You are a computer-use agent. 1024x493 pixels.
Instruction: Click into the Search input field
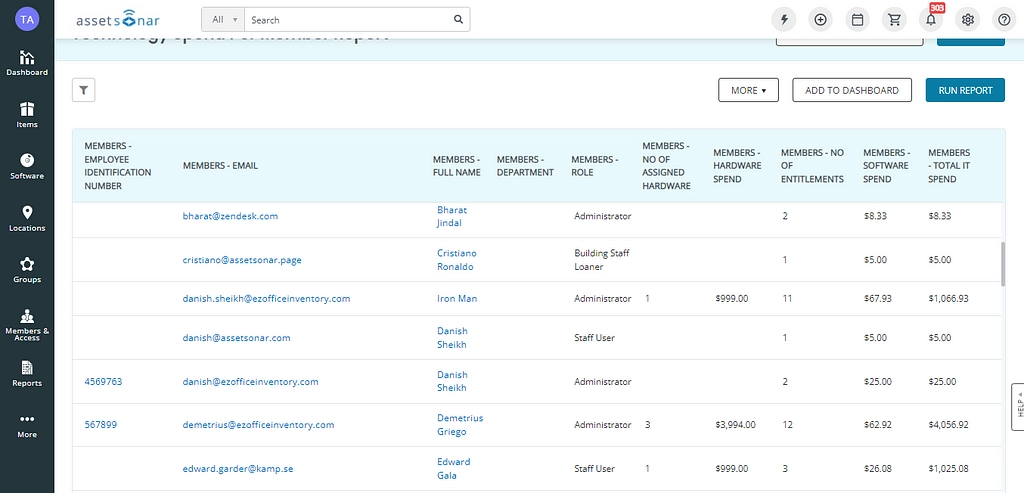pyautogui.click(x=349, y=20)
